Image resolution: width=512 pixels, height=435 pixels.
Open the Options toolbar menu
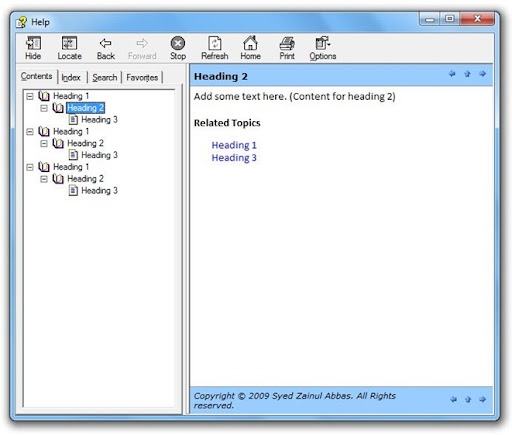(x=323, y=48)
